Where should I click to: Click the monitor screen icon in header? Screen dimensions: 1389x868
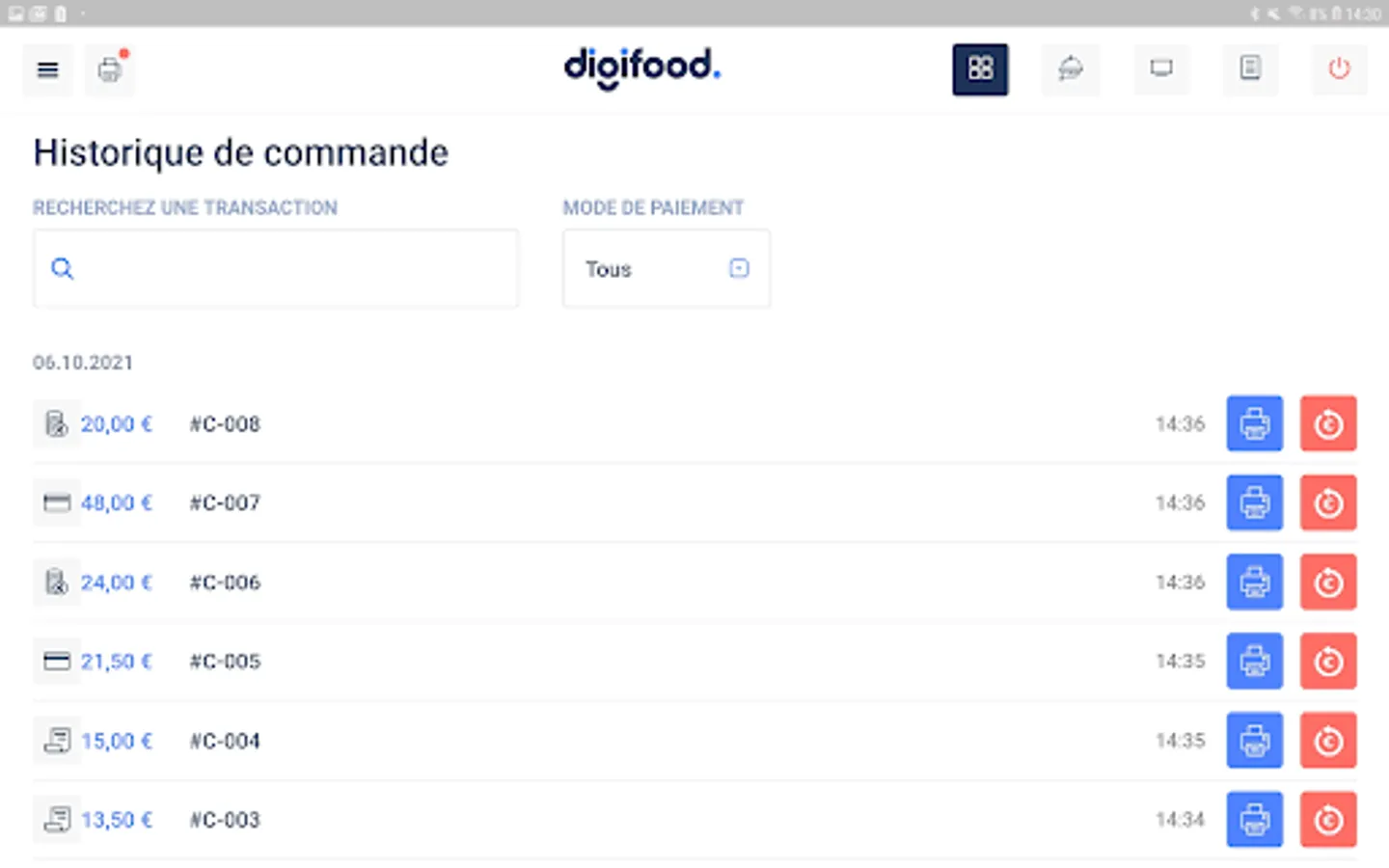coord(1161,69)
